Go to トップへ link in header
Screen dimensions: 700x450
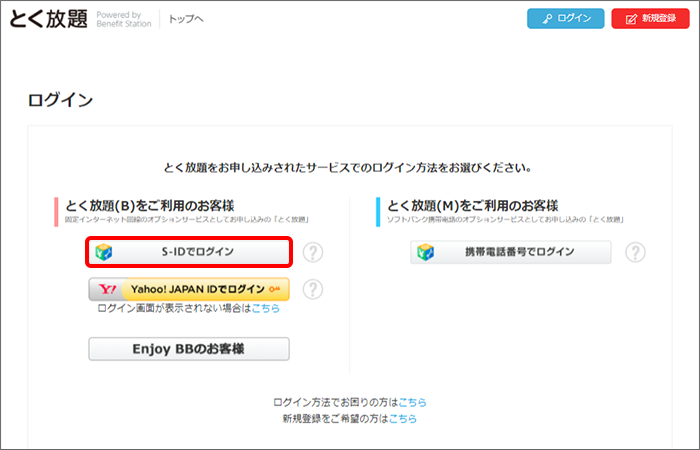point(186,19)
